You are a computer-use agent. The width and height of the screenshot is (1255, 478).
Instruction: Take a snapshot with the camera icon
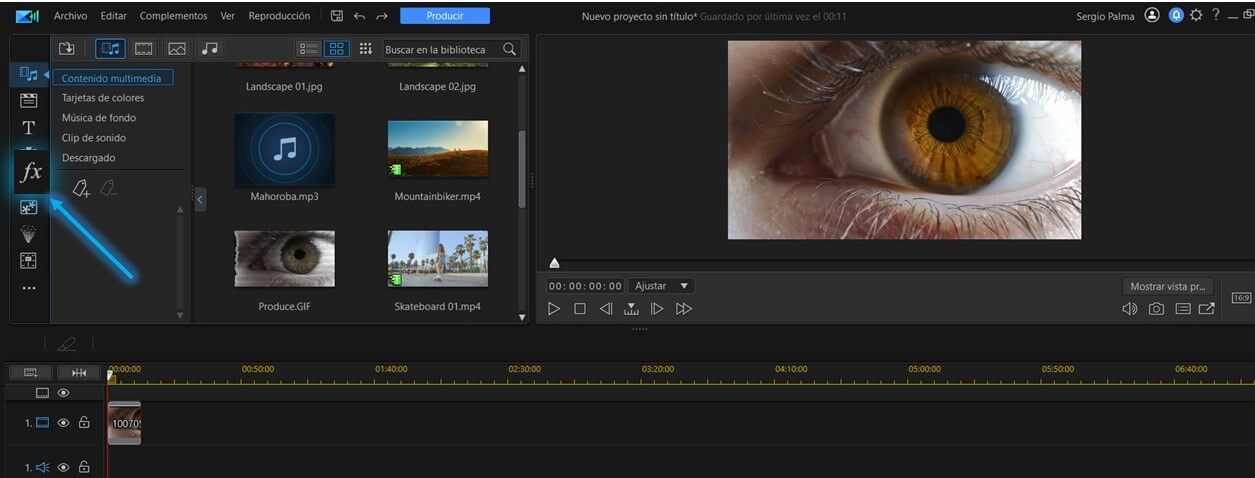point(1156,309)
